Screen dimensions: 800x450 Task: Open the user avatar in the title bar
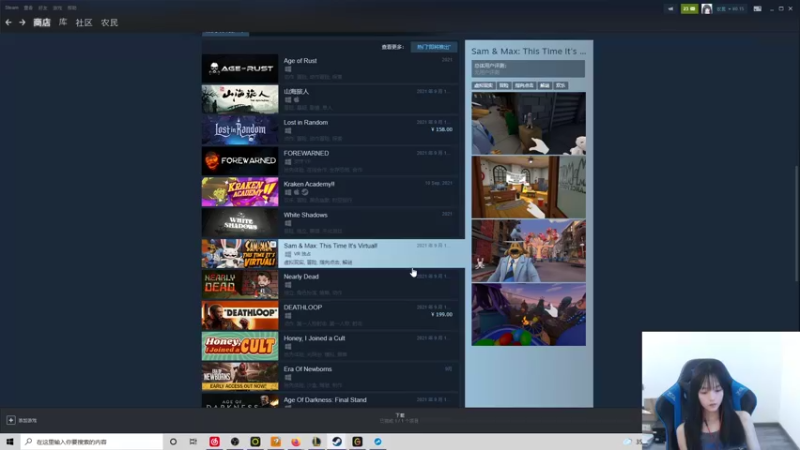(707, 9)
